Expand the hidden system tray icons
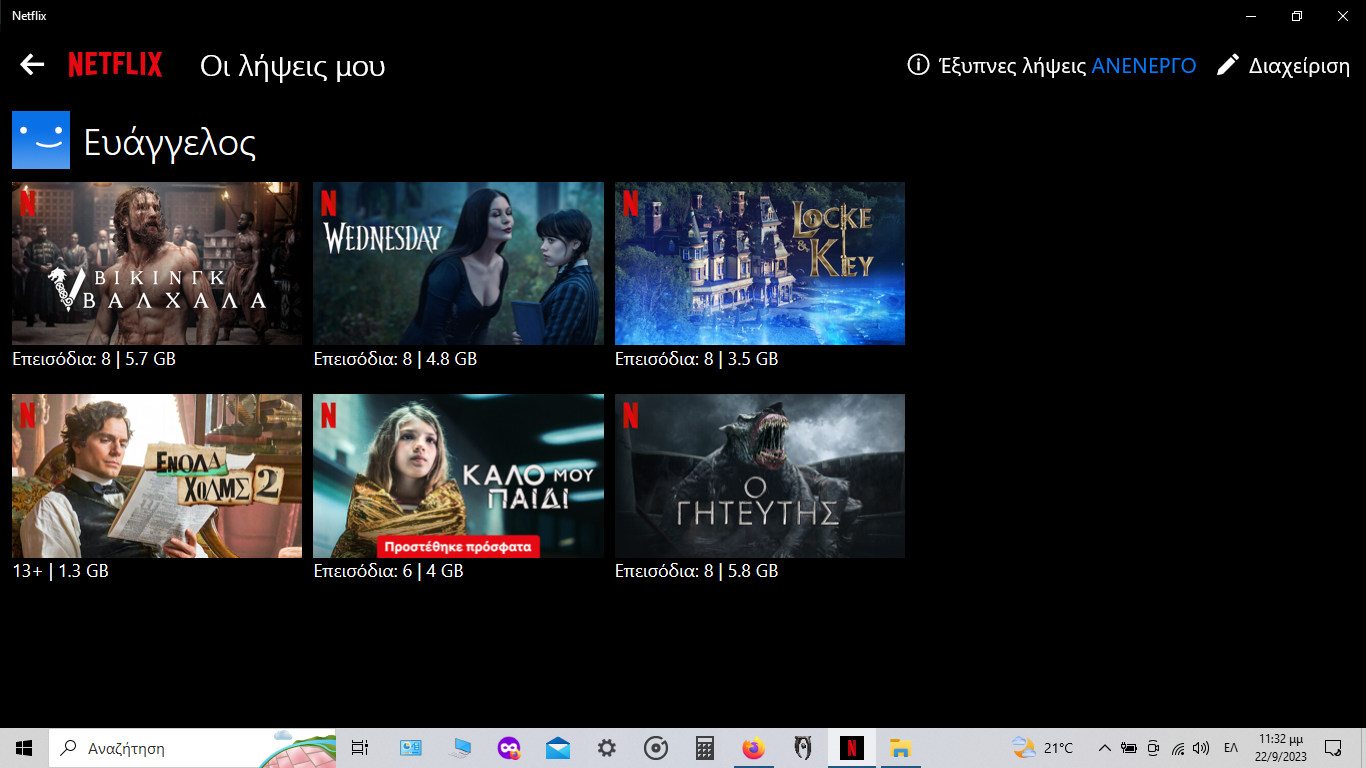 tap(1105, 748)
